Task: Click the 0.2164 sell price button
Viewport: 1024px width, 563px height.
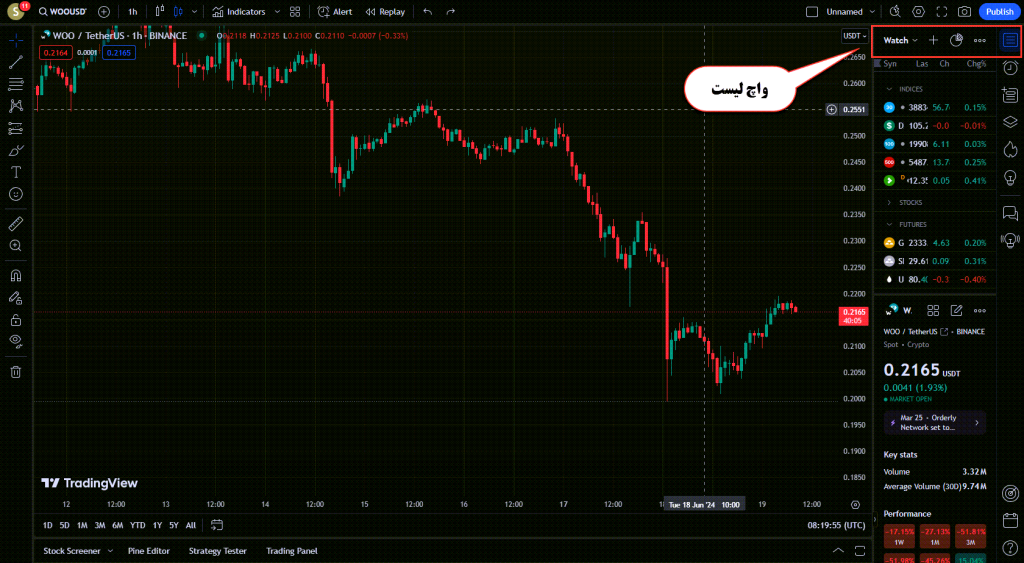Action: click(x=56, y=53)
